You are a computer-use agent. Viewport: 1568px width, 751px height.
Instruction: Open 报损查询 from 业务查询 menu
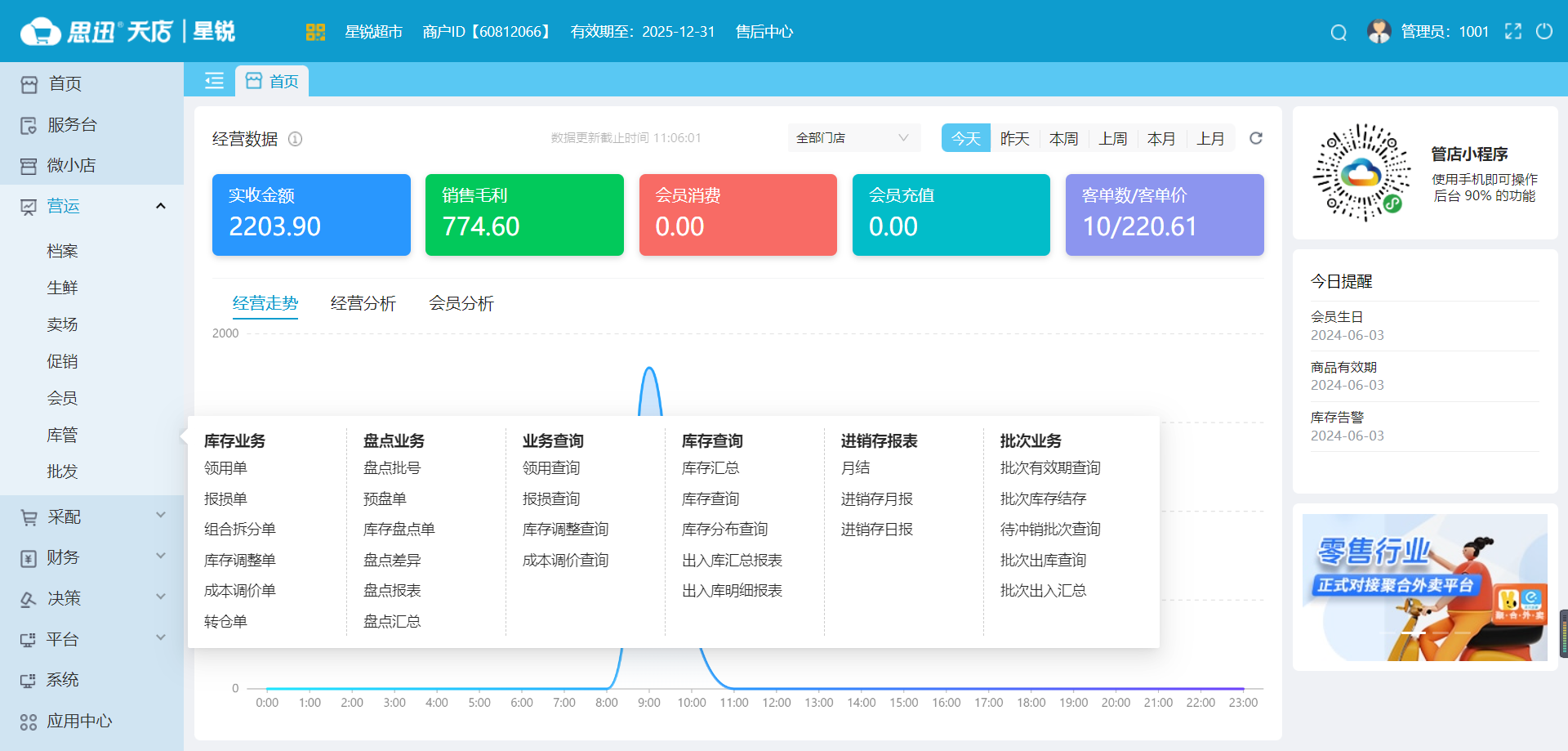550,498
